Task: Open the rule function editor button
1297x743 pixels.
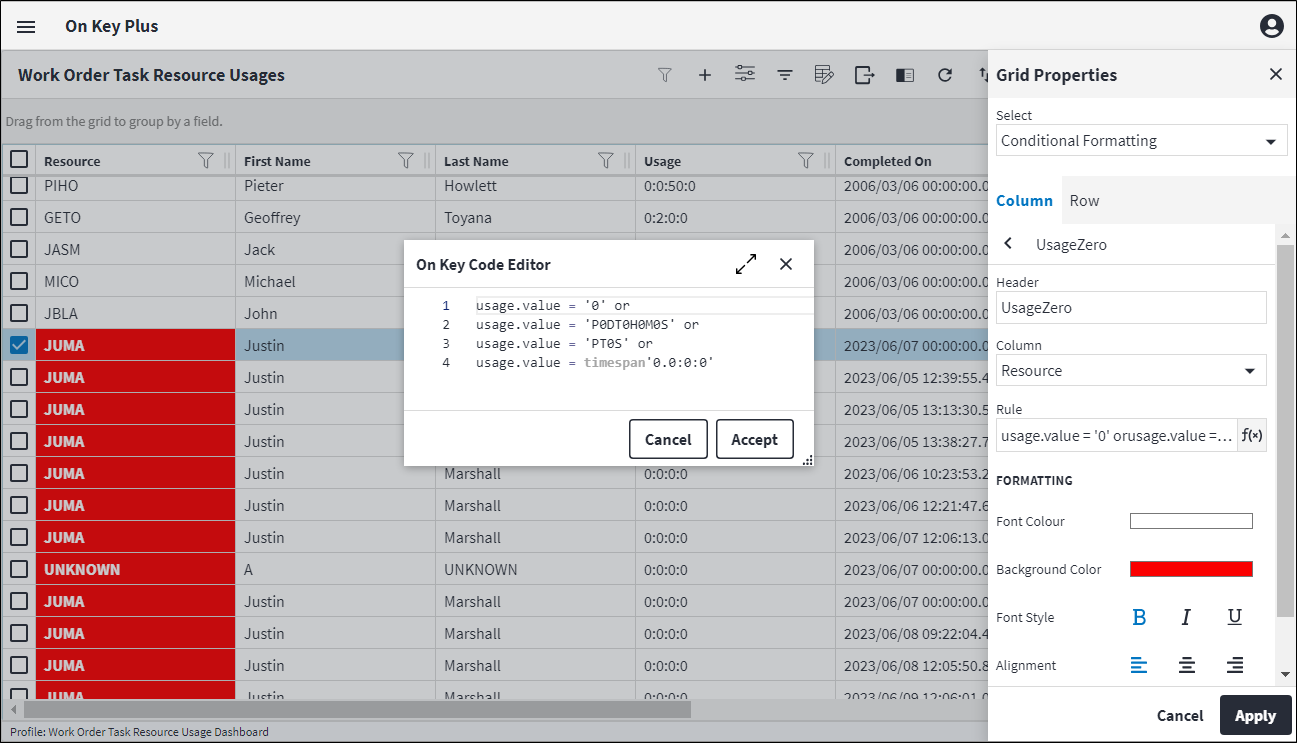Action: click(1251, 435)
